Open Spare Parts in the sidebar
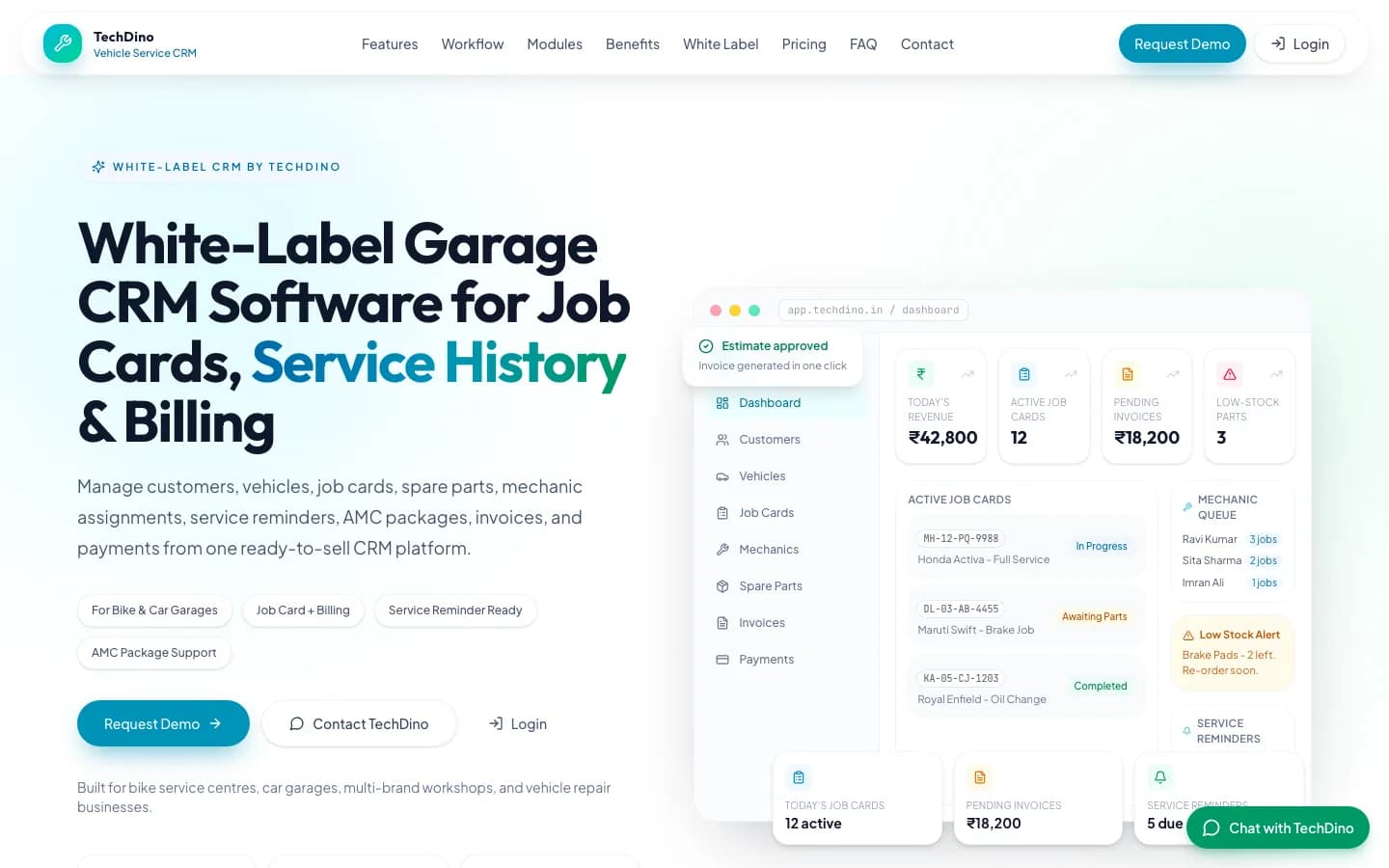The image size is (1389, 868). coord(786,586)
